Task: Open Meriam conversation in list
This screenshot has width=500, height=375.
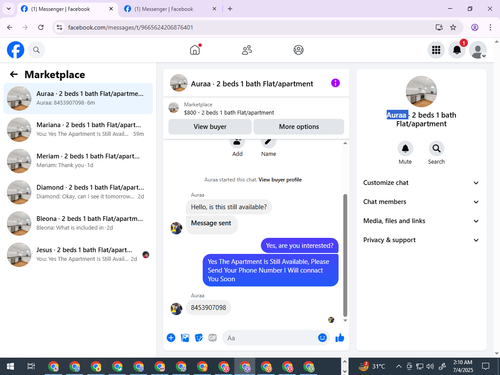Action: (x=78, y=161)
